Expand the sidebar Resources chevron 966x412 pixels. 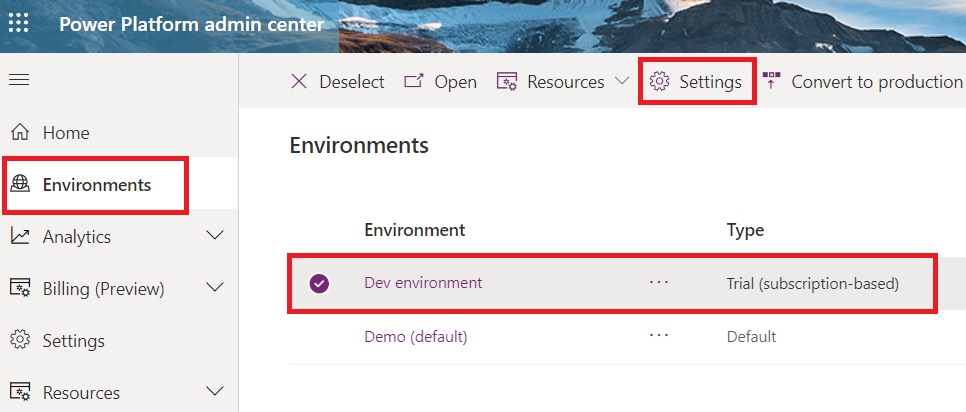pyautogui.click(x=214, y=392)
